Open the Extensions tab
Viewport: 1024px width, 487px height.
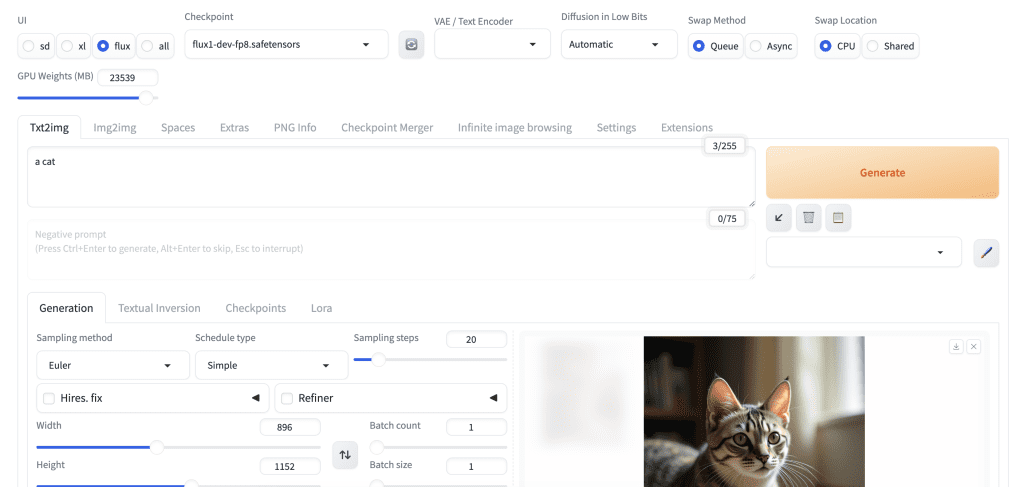(687, 127)
